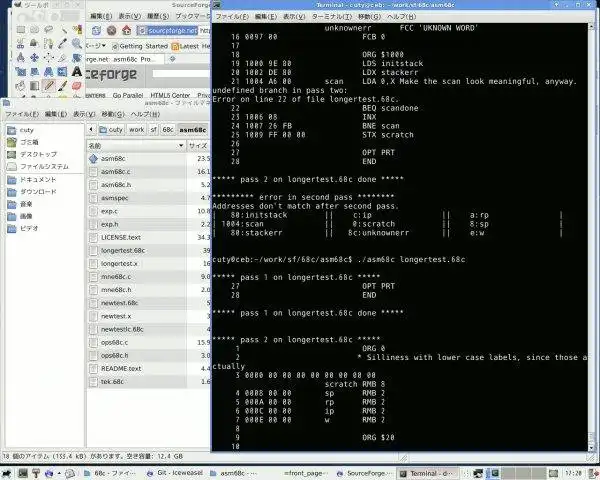Select the Paintbrush tool in GIMP toolbox
The image size is (600, 480).
pyautogui.click(x=63, y=86)
